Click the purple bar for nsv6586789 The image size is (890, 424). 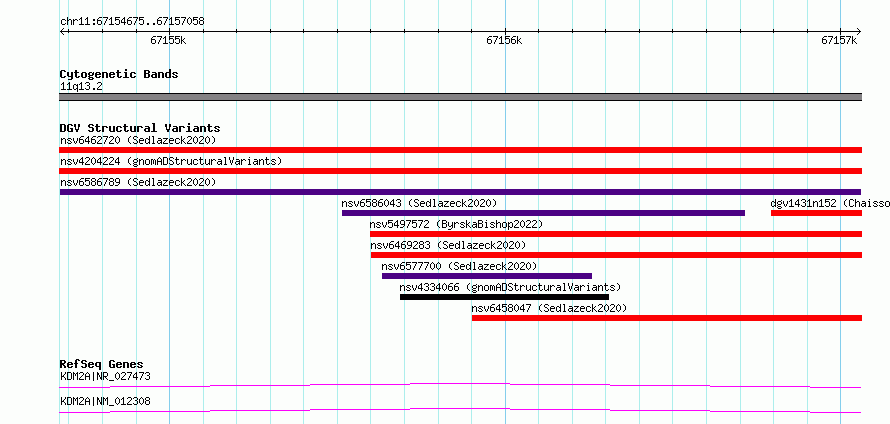460,192
